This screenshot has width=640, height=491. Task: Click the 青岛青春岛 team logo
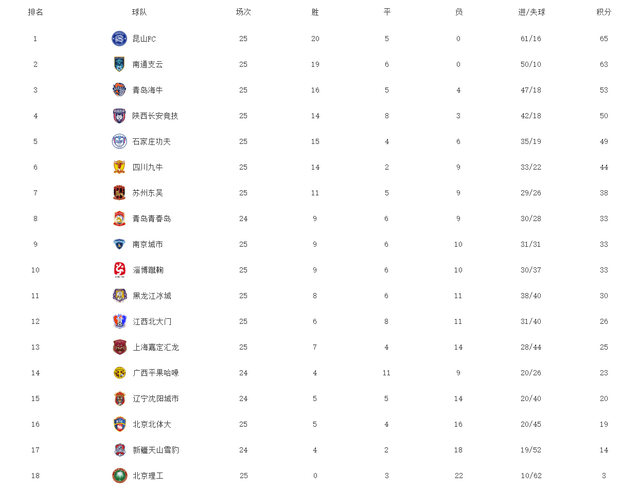point(119,218)
